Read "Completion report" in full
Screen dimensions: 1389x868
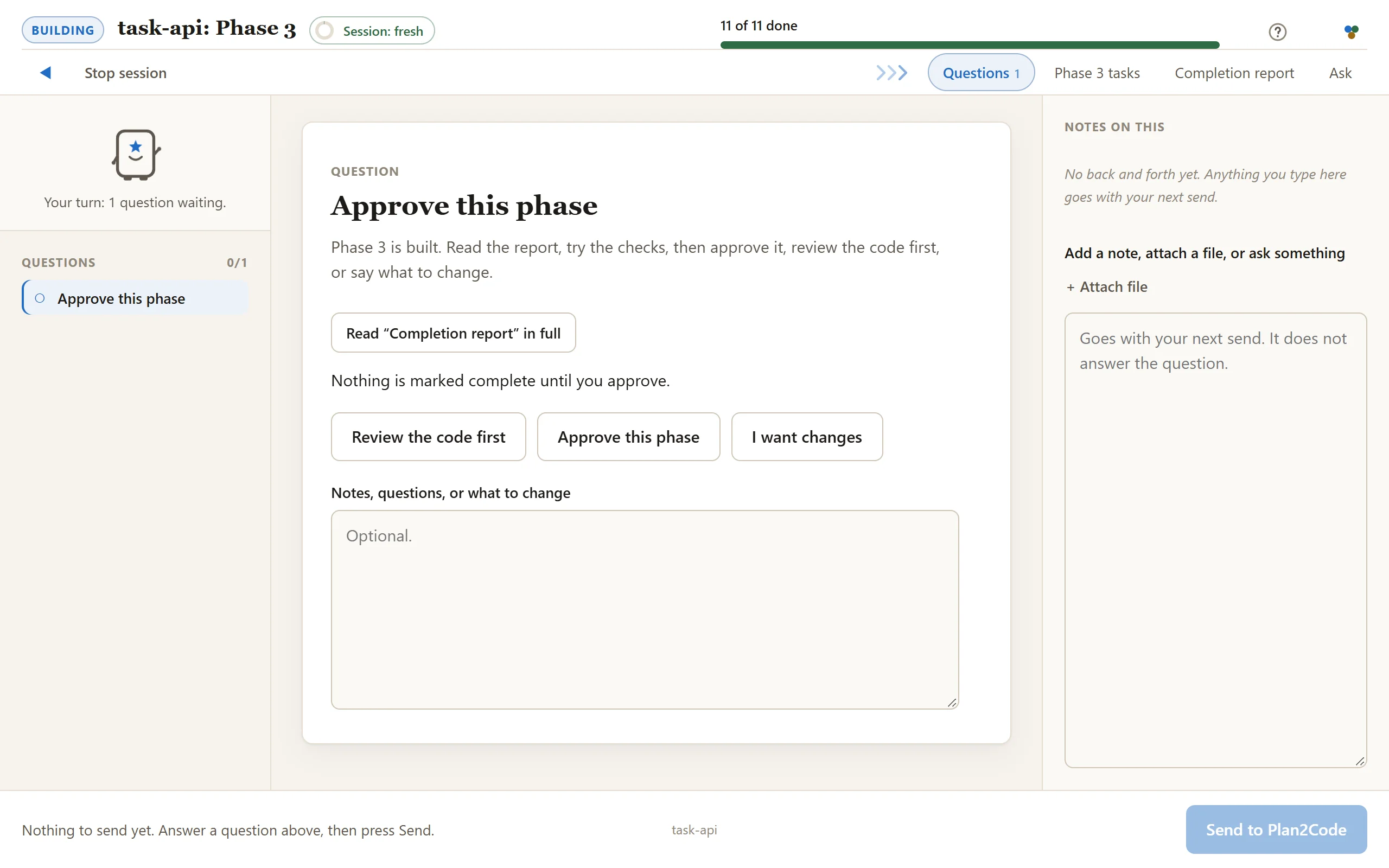(x=454, y=333)
